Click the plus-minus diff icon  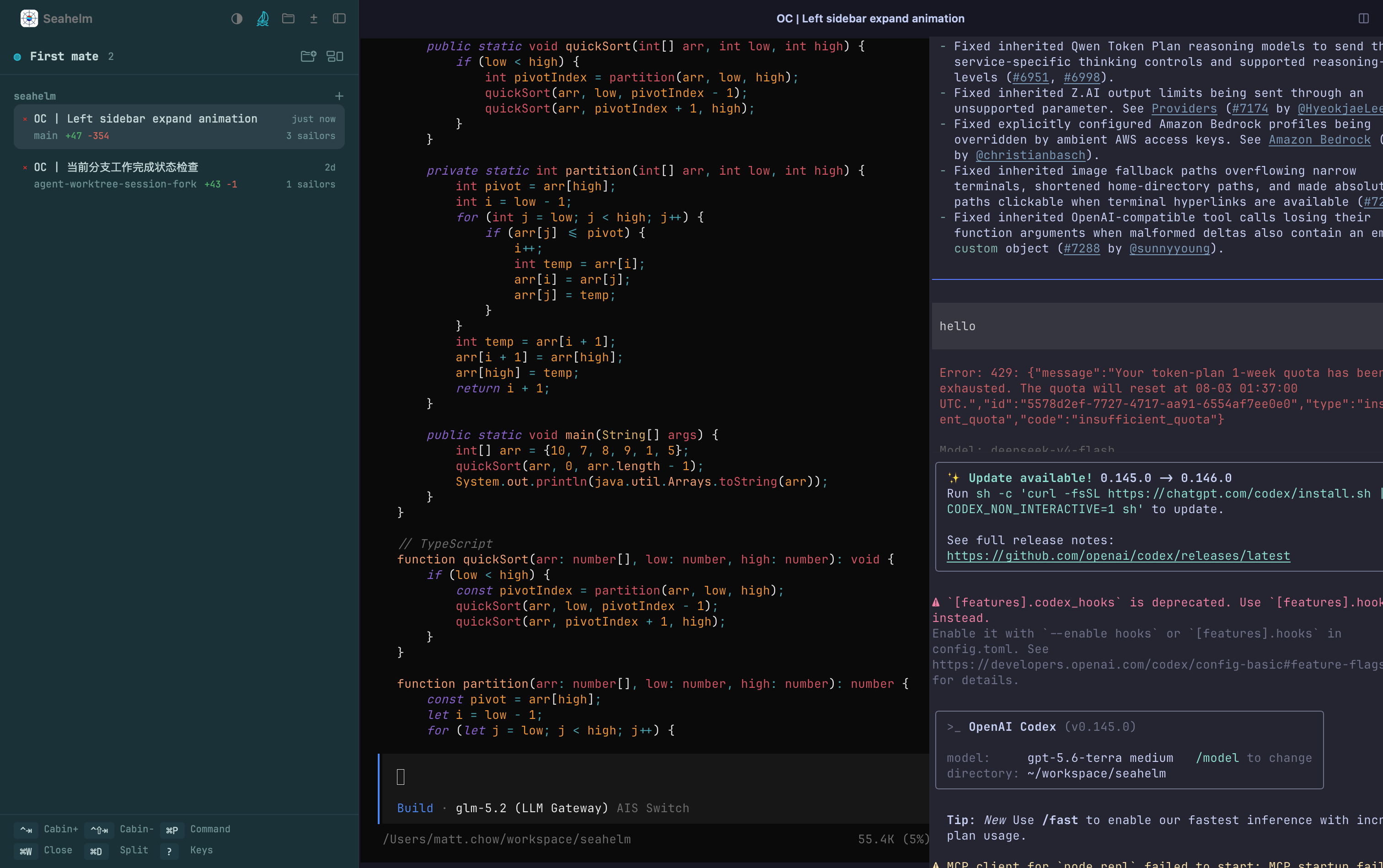coord(313,18)
